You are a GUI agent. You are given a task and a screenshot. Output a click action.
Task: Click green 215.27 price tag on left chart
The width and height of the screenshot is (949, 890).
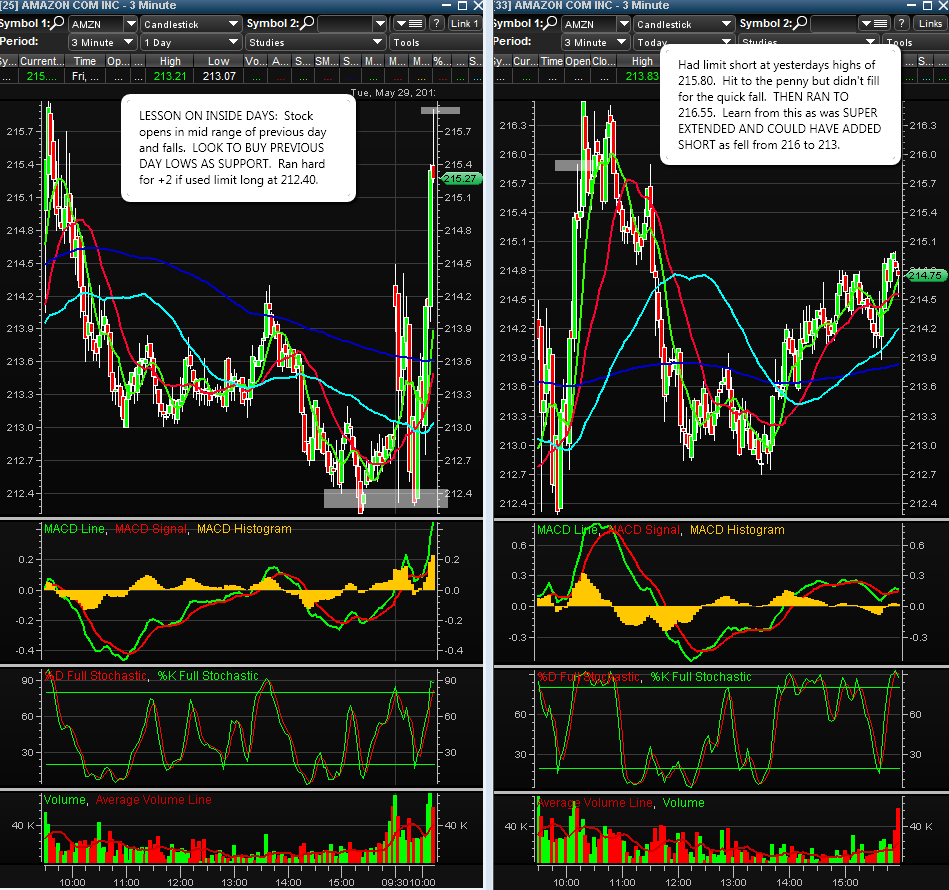[461, 178]
